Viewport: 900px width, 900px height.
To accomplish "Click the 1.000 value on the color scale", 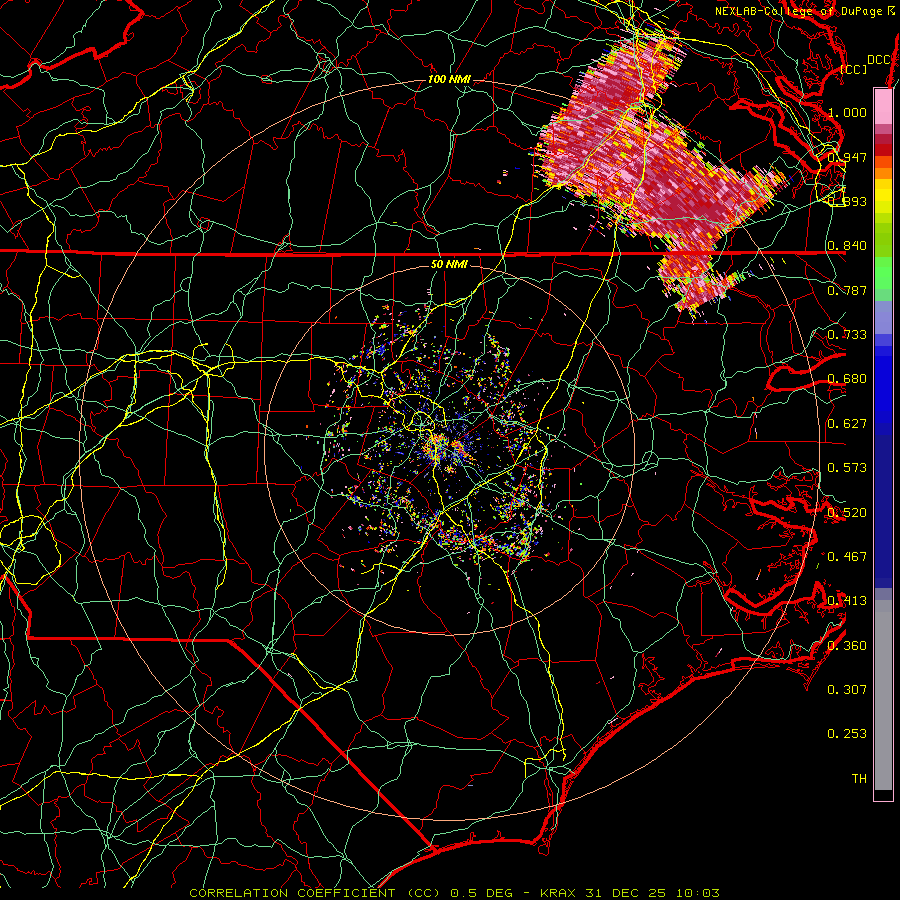I will coord(847,112).
